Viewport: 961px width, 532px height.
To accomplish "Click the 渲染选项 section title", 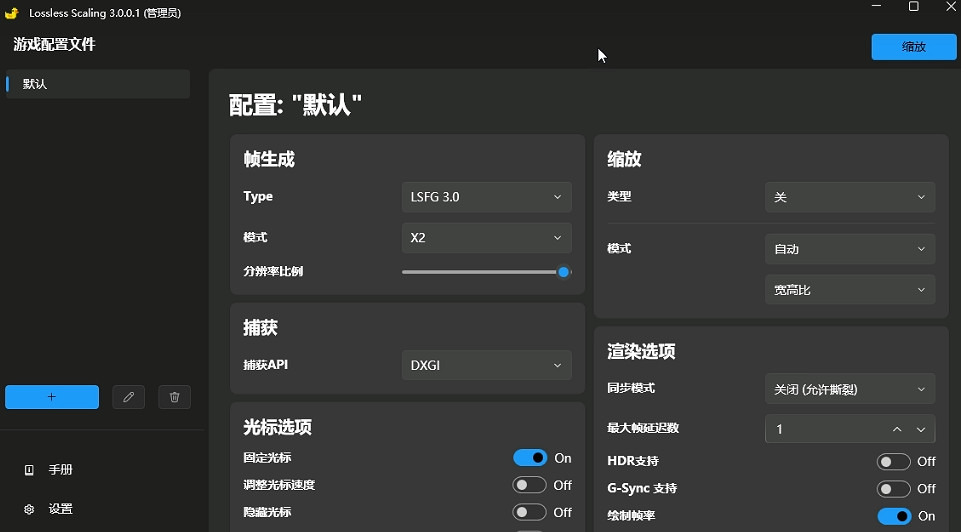I will pyautogui.click(x=641, y=351).
